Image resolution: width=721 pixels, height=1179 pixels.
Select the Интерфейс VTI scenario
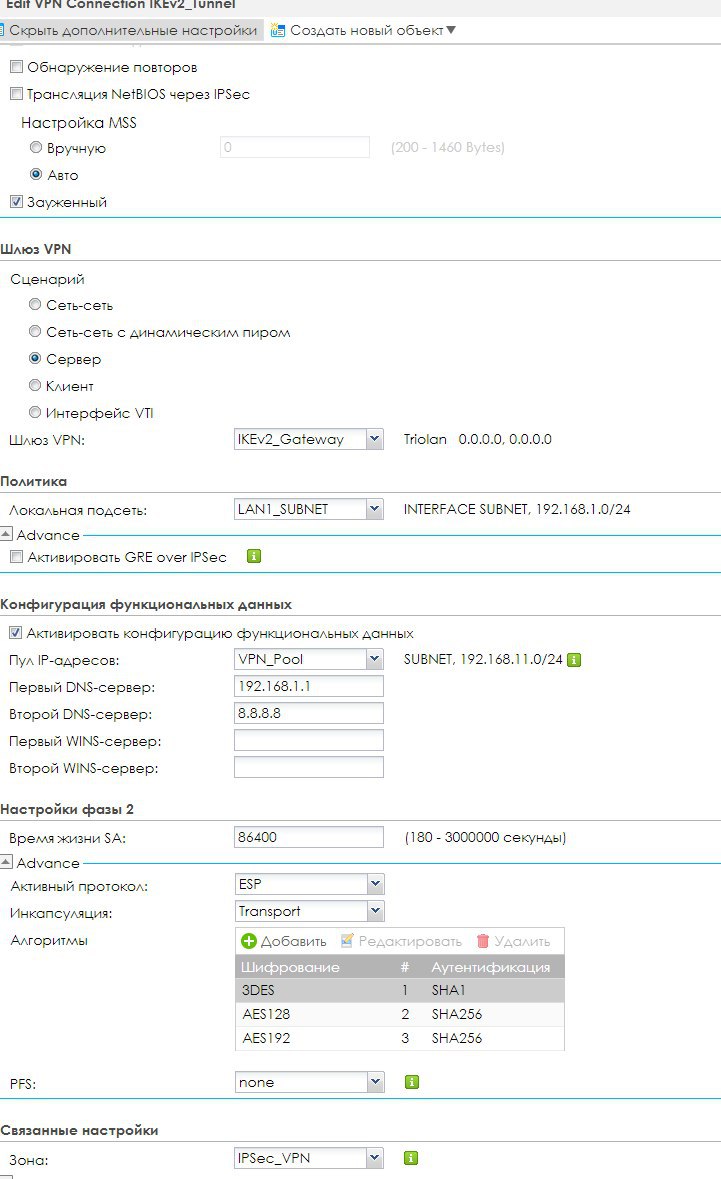[x=35, y=412]
